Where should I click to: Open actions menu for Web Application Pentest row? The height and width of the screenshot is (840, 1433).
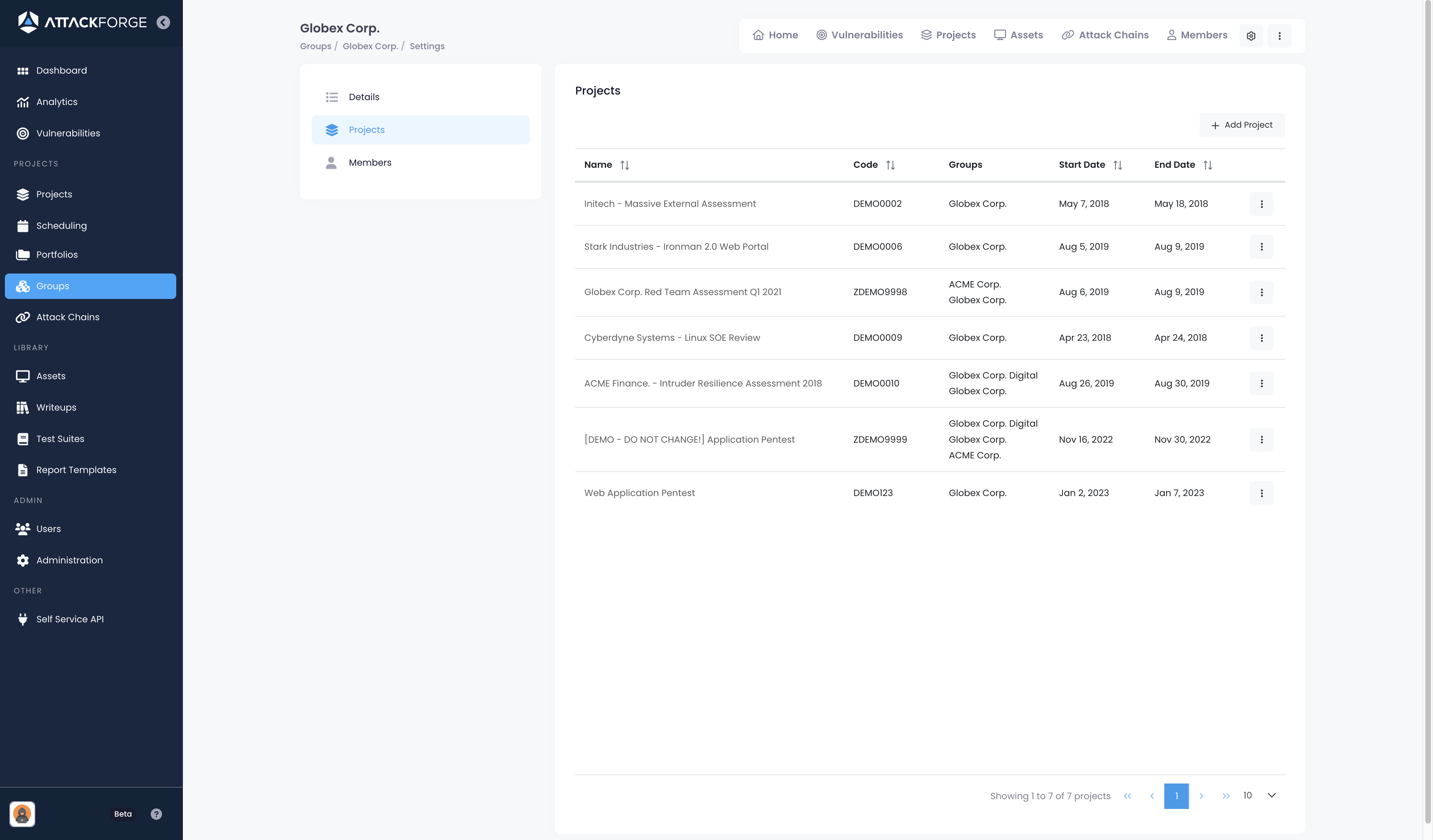coord(1261,493)
